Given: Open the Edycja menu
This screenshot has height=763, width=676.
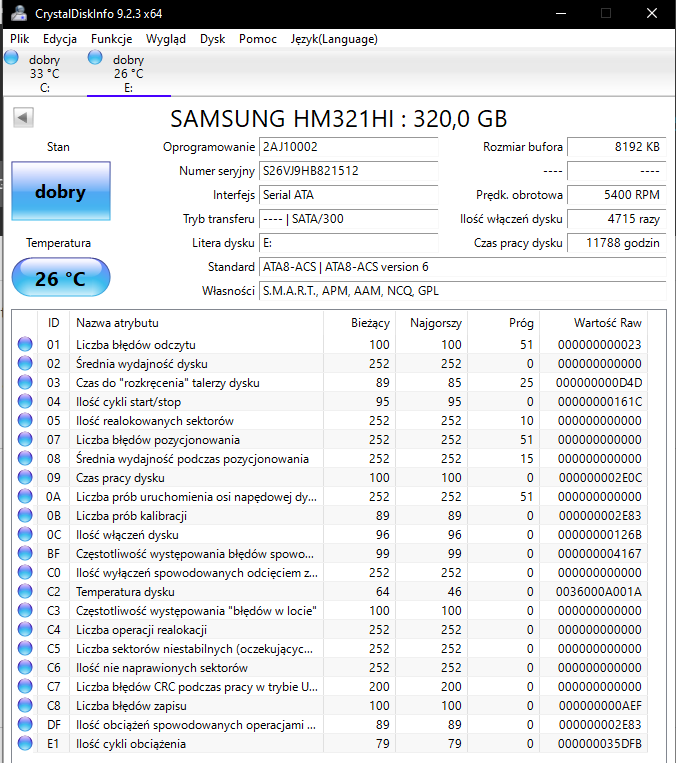Looking at the screenshot, I should [59, 39].
